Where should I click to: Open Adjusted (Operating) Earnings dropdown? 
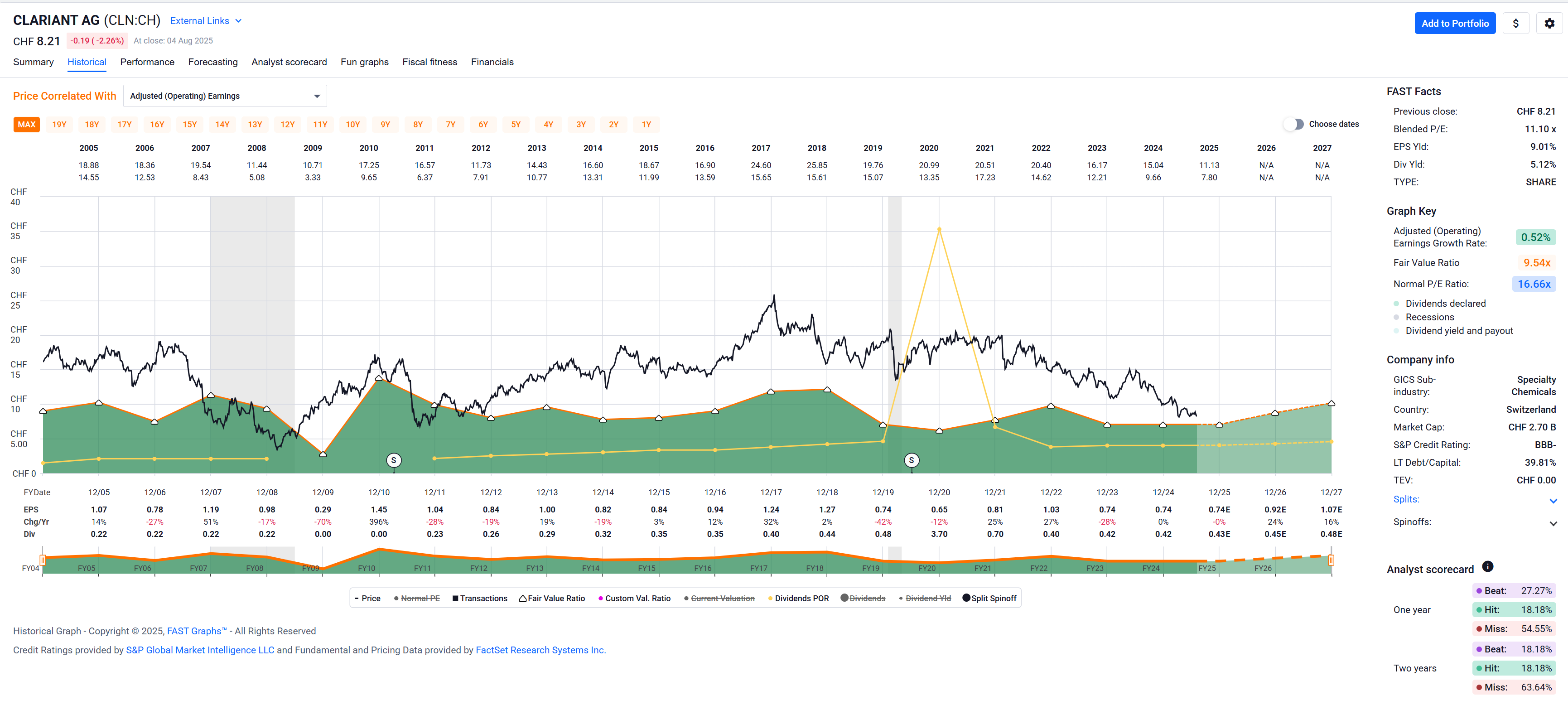(225, 96)
